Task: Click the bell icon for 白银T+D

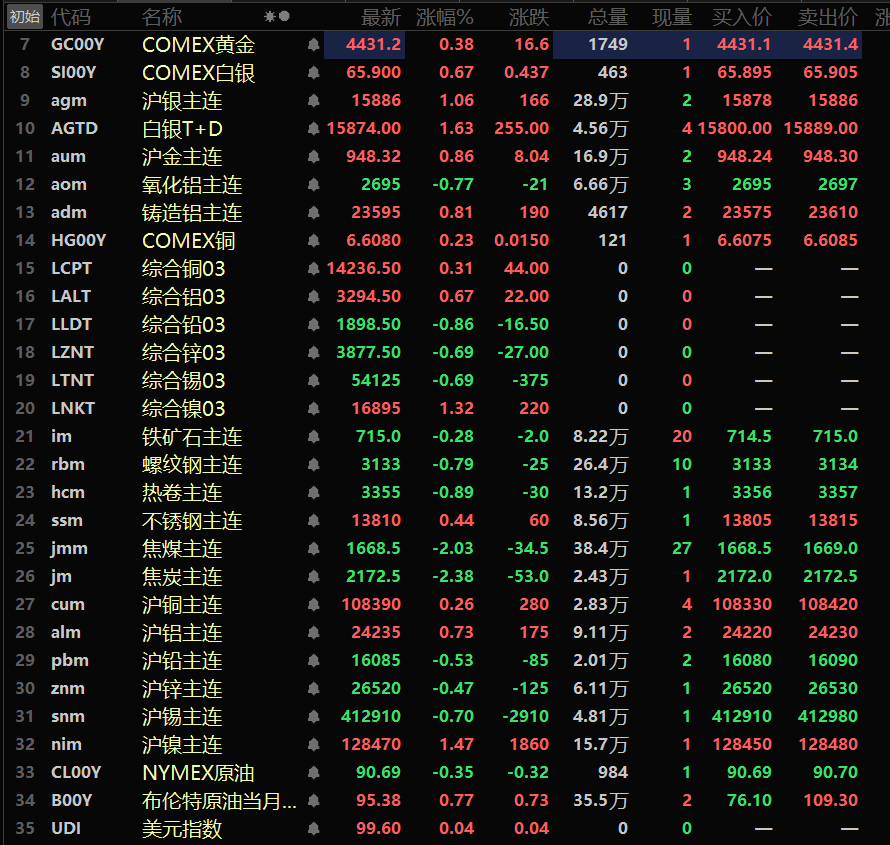Action: click(x=313, y=128)
